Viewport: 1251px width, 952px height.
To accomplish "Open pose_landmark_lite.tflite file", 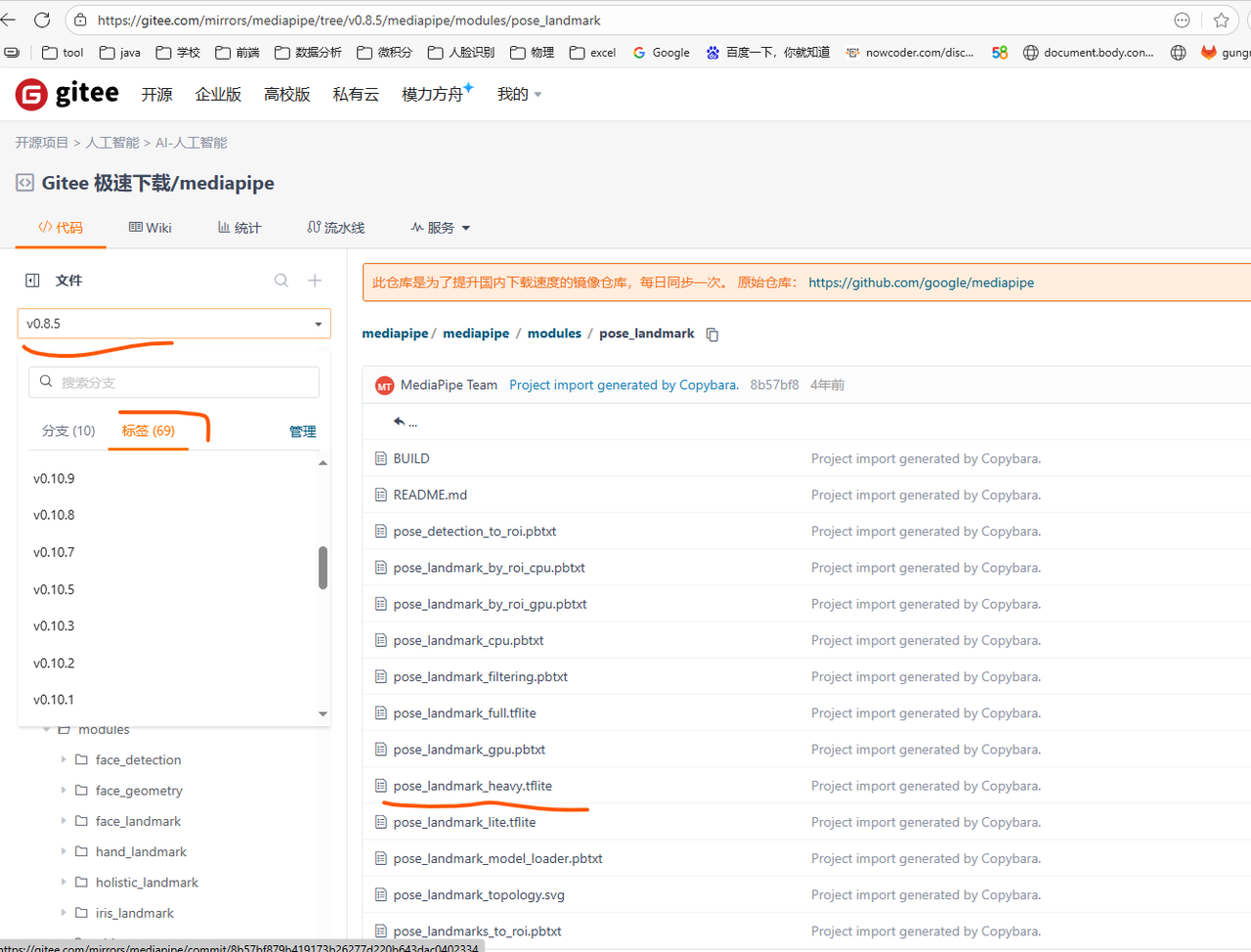I will pyautogui.click(x=464, y=822).
